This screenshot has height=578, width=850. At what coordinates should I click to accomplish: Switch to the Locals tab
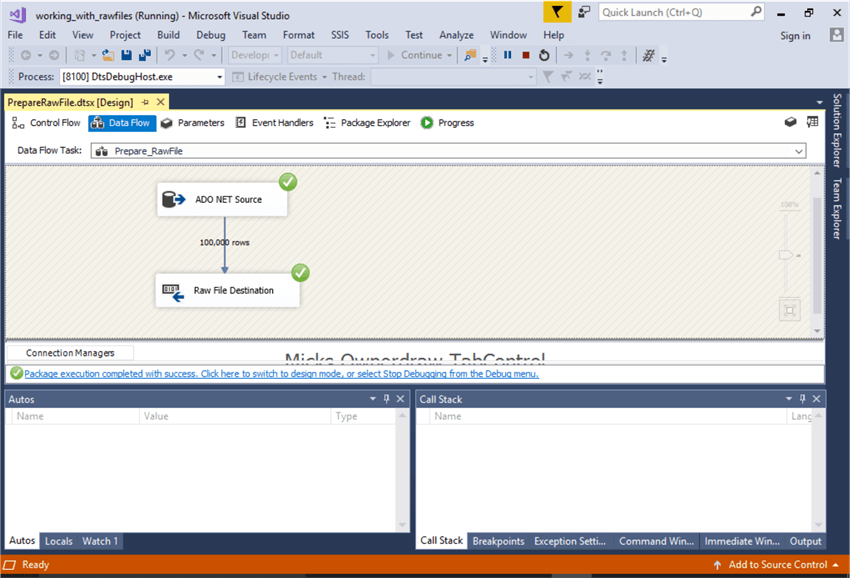click(59, 541)
